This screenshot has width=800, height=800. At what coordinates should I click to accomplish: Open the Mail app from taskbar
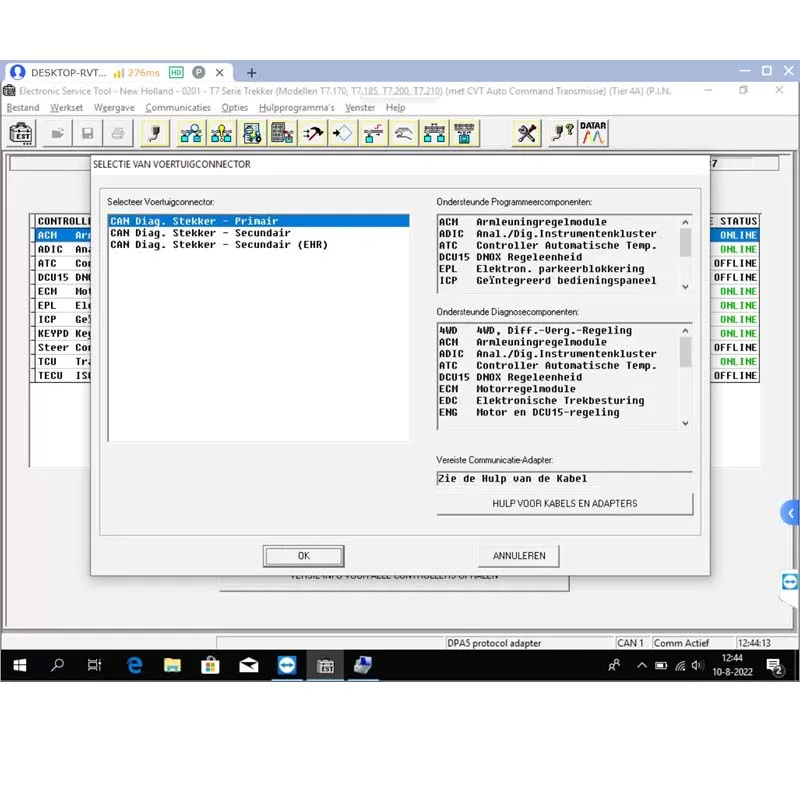[248, 665]
